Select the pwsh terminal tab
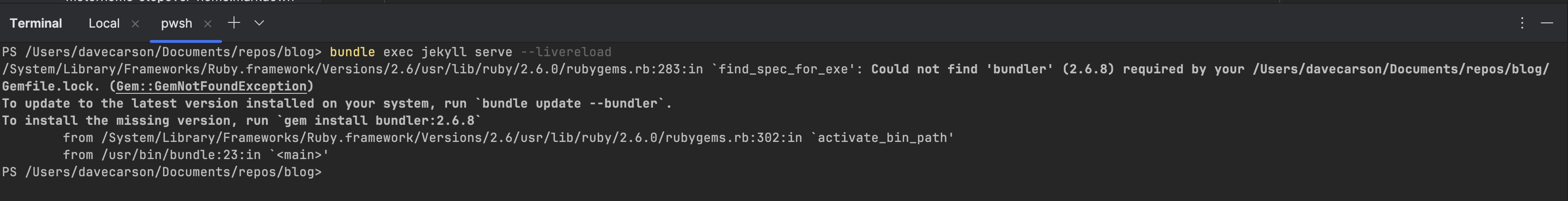This screenshot has width=1568, height=201. pos(176,23)
